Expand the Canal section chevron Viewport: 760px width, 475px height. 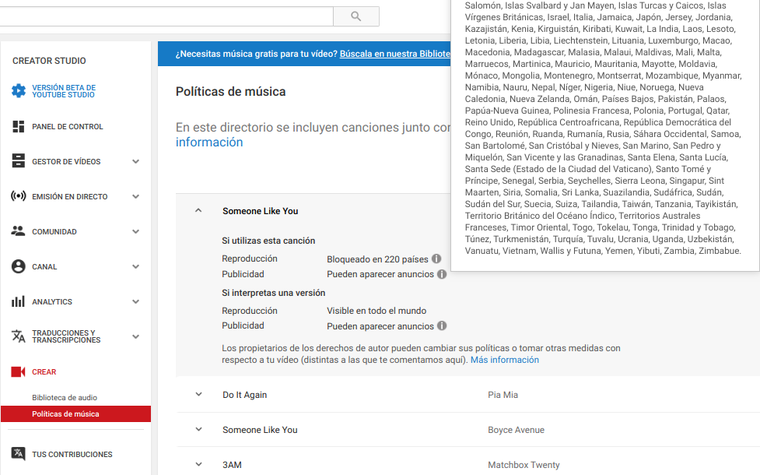pos(136,267)
